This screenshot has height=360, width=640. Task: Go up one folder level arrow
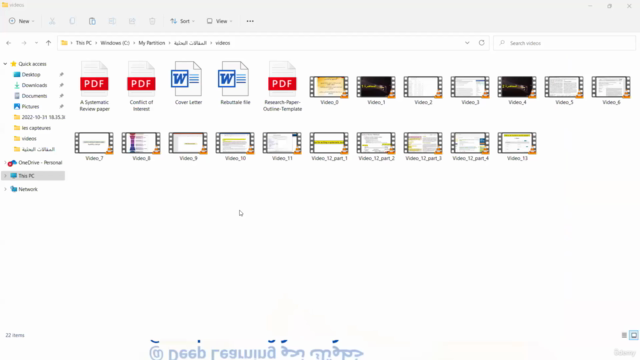(x=49, y=43)
